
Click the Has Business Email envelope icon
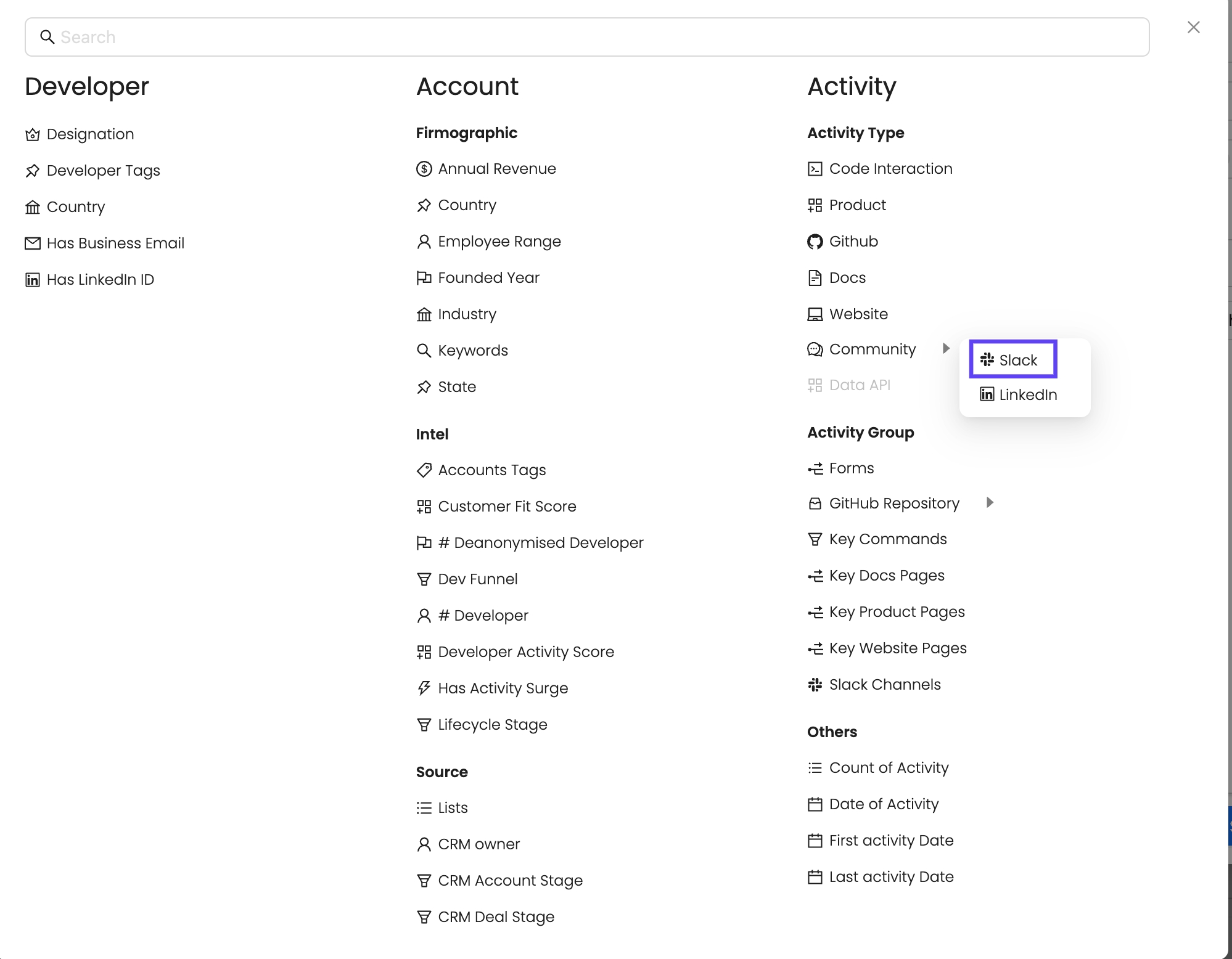[x=33, y=243]
